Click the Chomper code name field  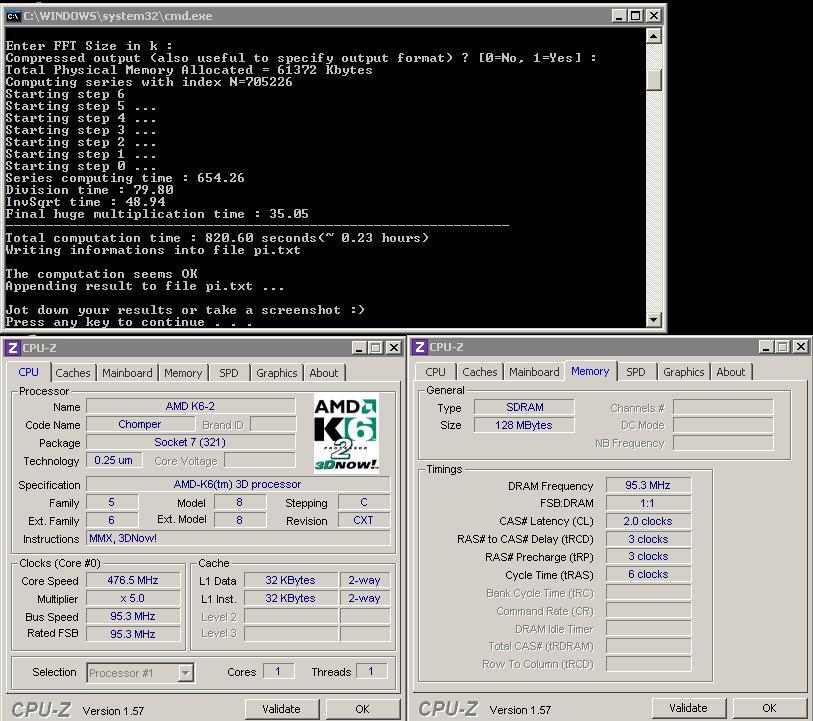click(x=139, y=424)
